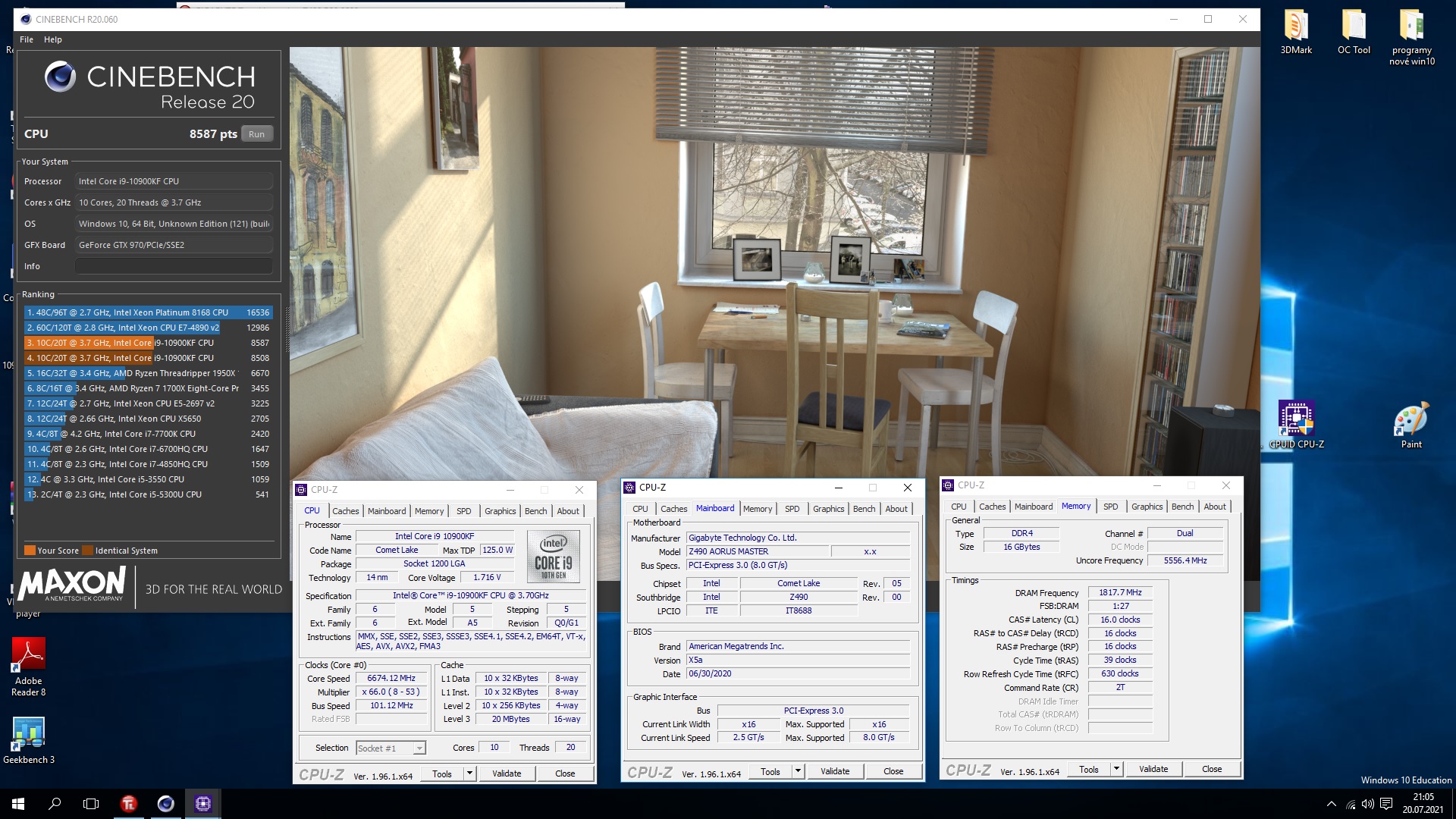Image resolution: width=1456 pixels, height=819 pixels.
Task: Select ranking row Core i7-7700K
Action: [x=148, y=434]
